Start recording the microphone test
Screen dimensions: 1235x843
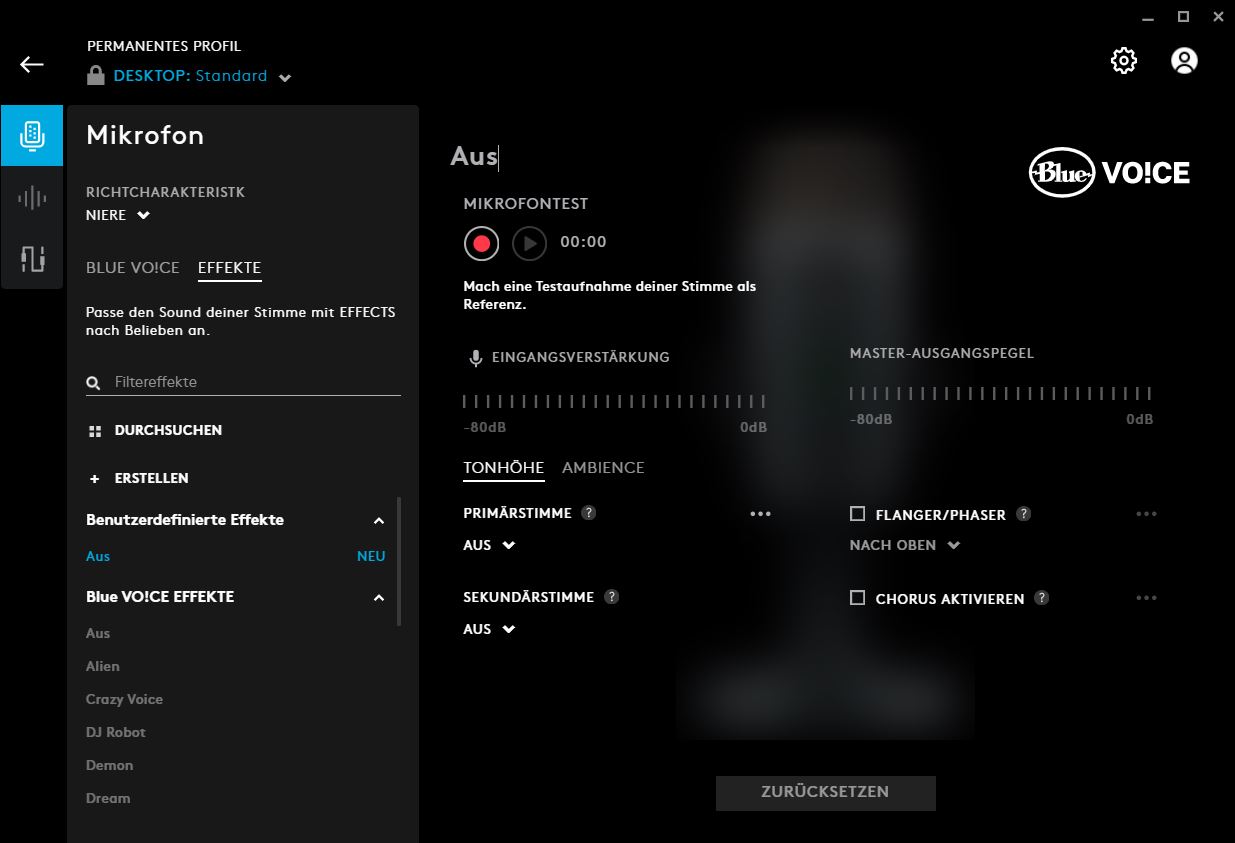point(481,243)
